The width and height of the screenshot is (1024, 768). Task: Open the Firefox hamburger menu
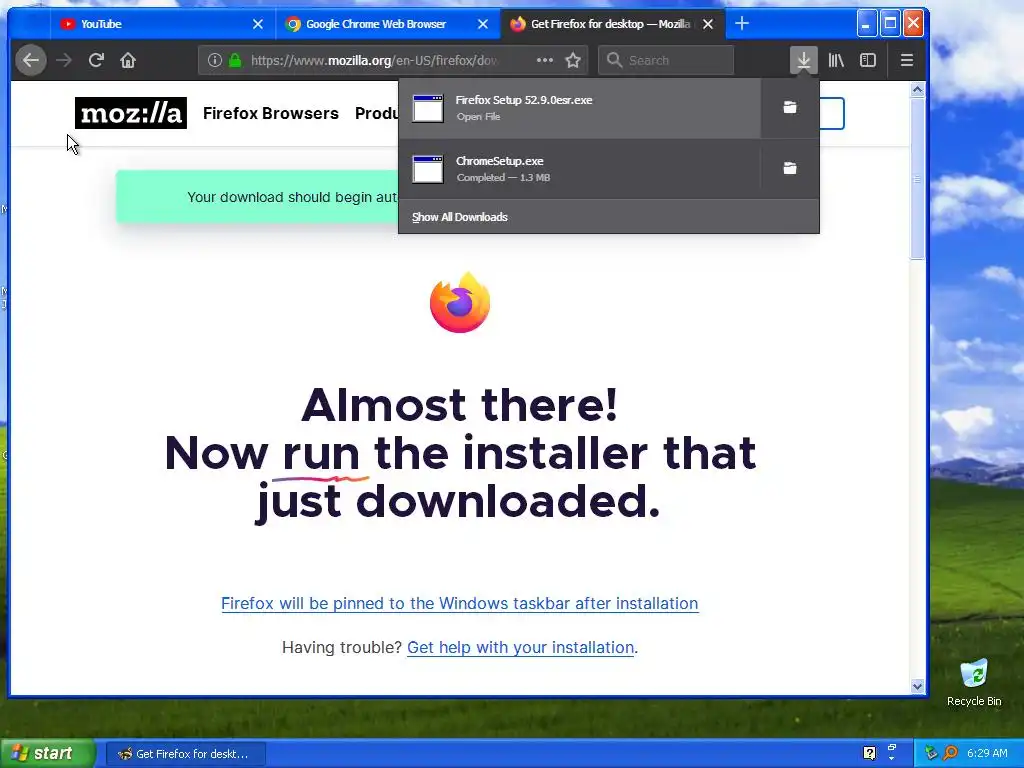click(x=906, y=60)
